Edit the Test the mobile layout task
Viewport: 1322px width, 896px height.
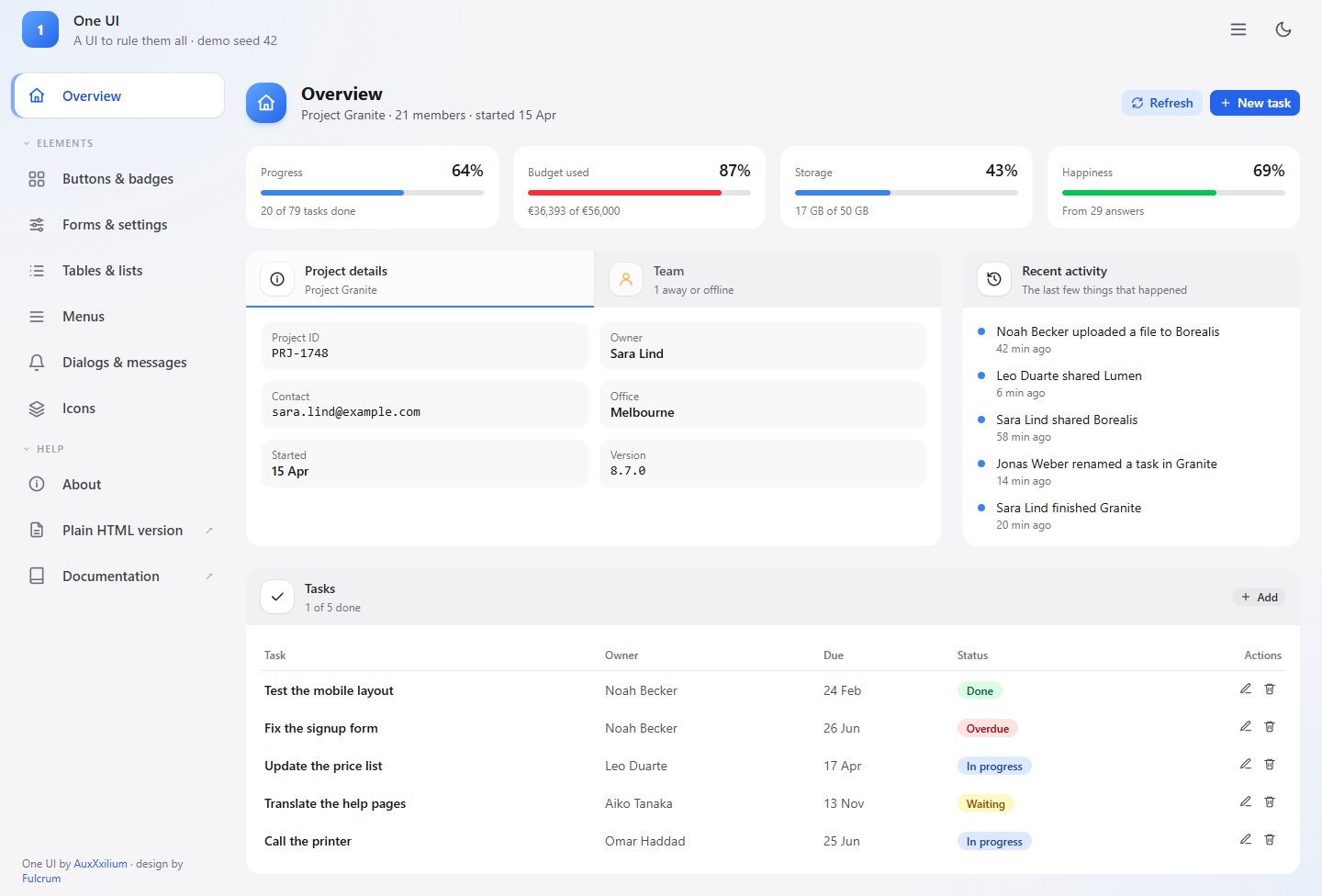coord(1246,689)
